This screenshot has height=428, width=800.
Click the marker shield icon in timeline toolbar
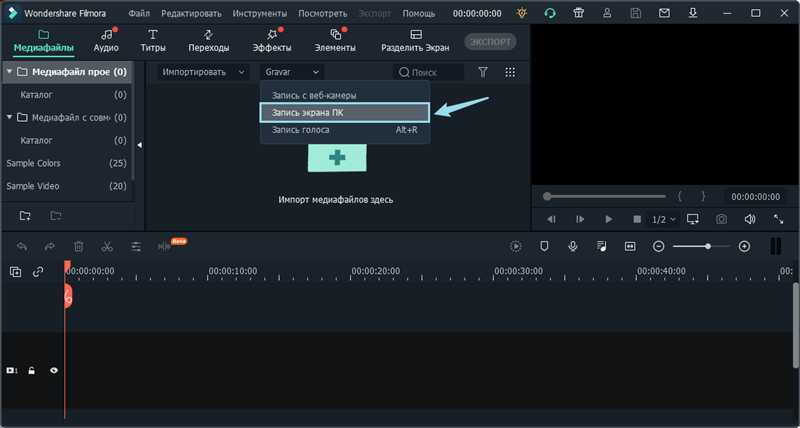544,246
